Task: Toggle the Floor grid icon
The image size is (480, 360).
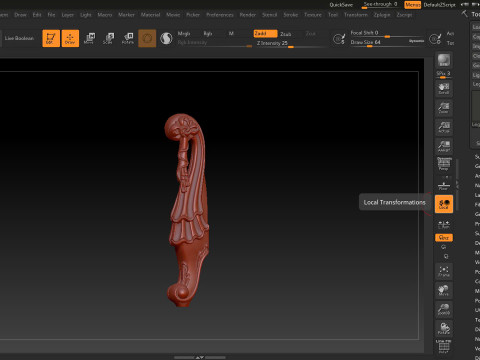Action: click(444, 185)
